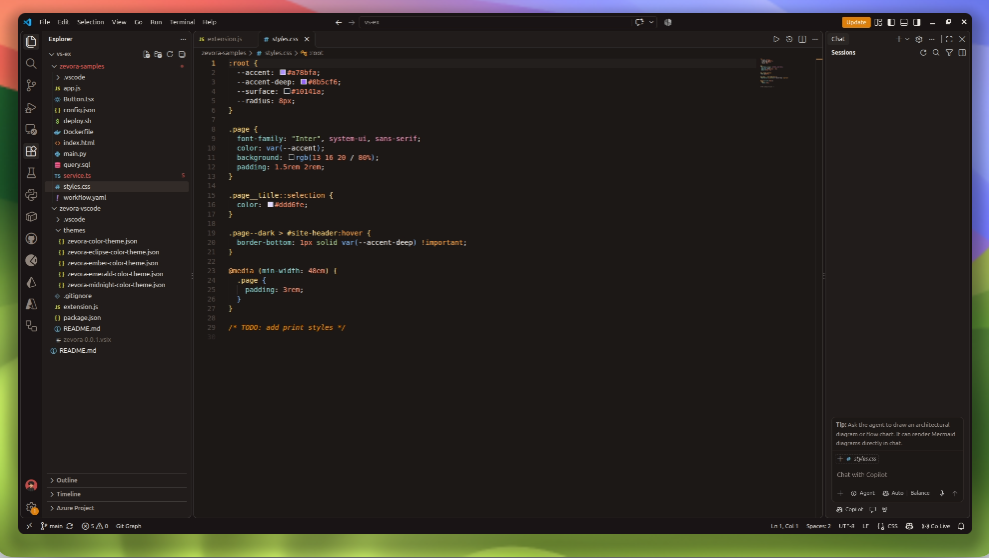Open Explorer more actions ellipsis

[x=183, y=39]
